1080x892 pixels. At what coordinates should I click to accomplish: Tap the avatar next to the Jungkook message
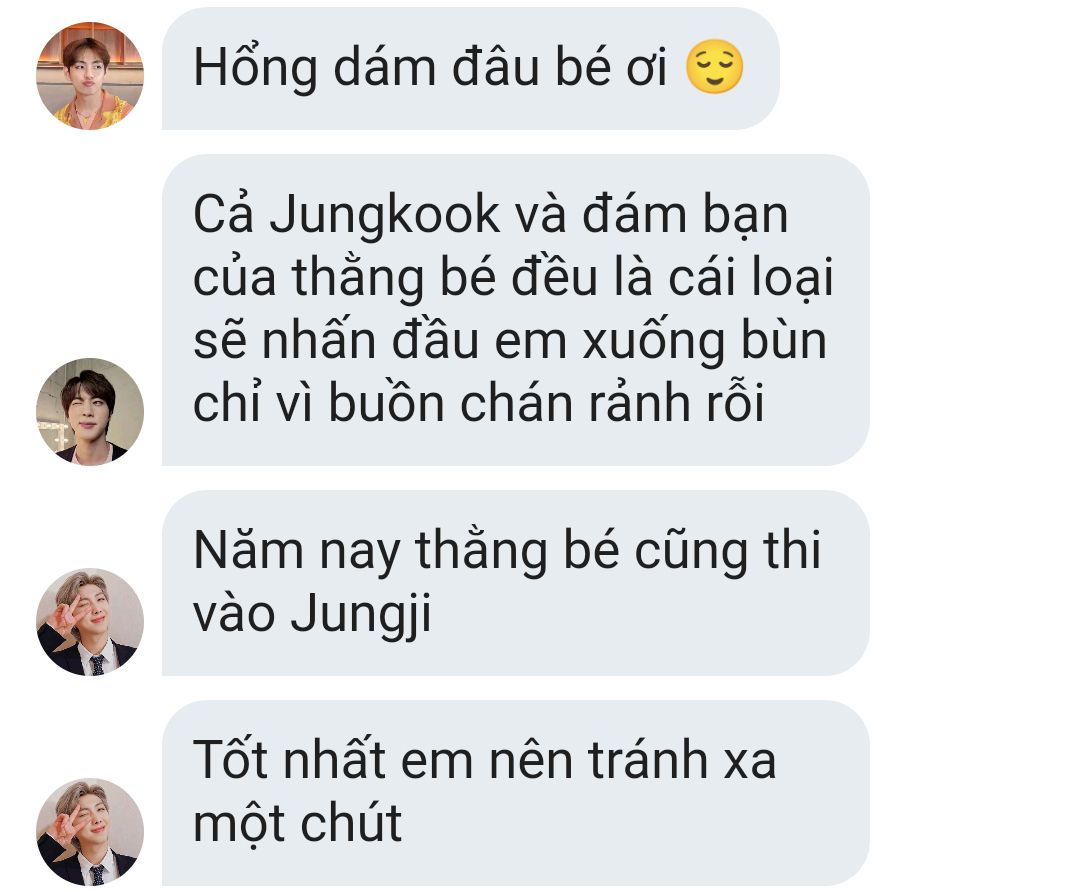click(90, 411)
